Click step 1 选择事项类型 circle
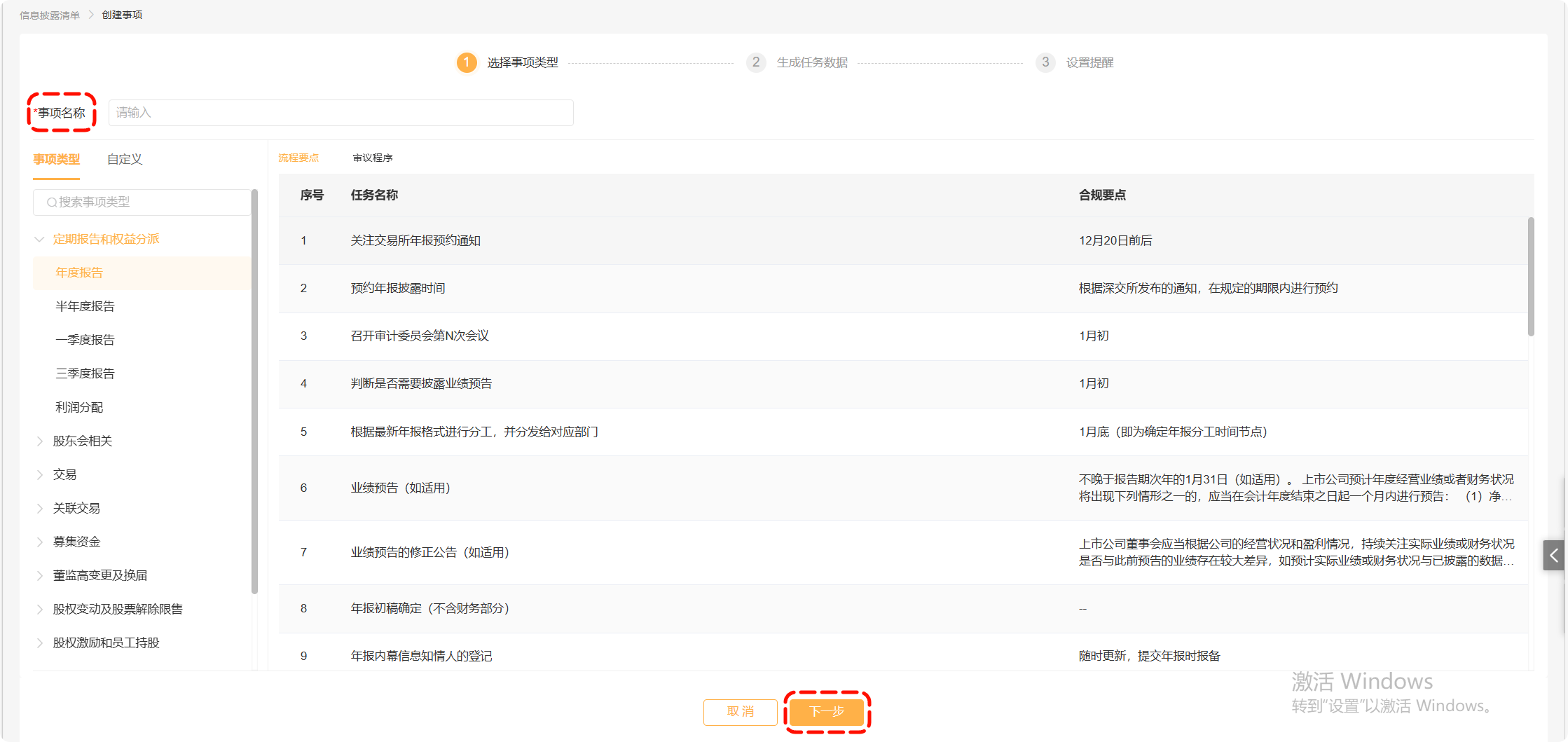The height and width of the screenshot is (742, 1568). 467,62
